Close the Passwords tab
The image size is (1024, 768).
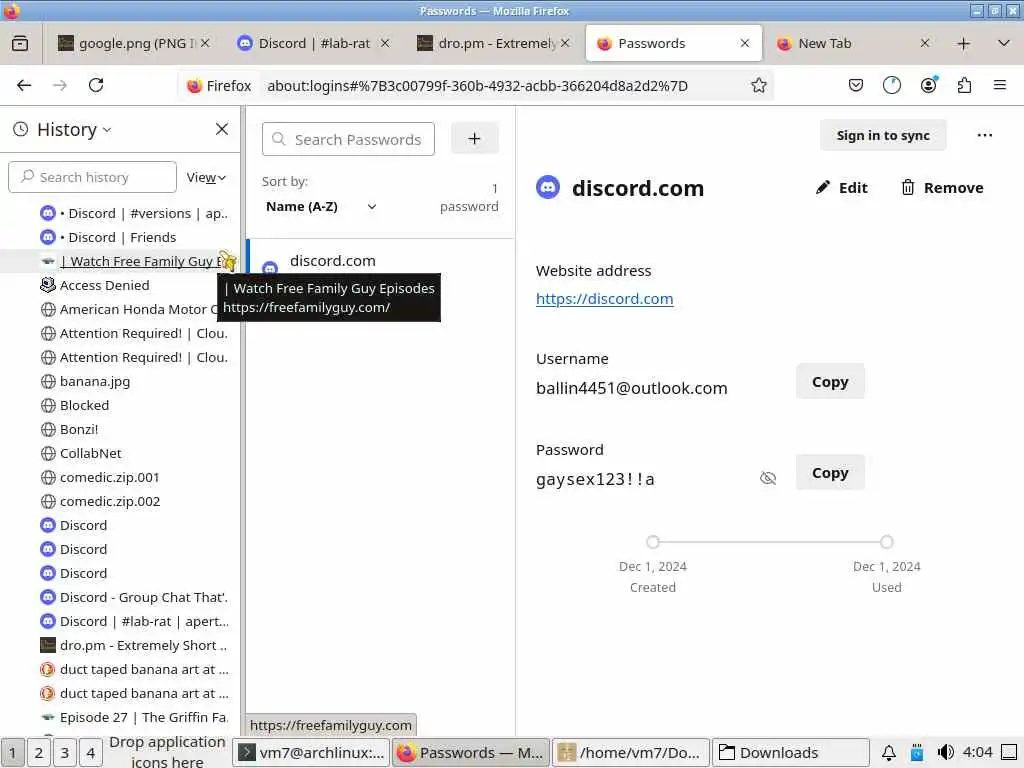[x=744, y=44]
